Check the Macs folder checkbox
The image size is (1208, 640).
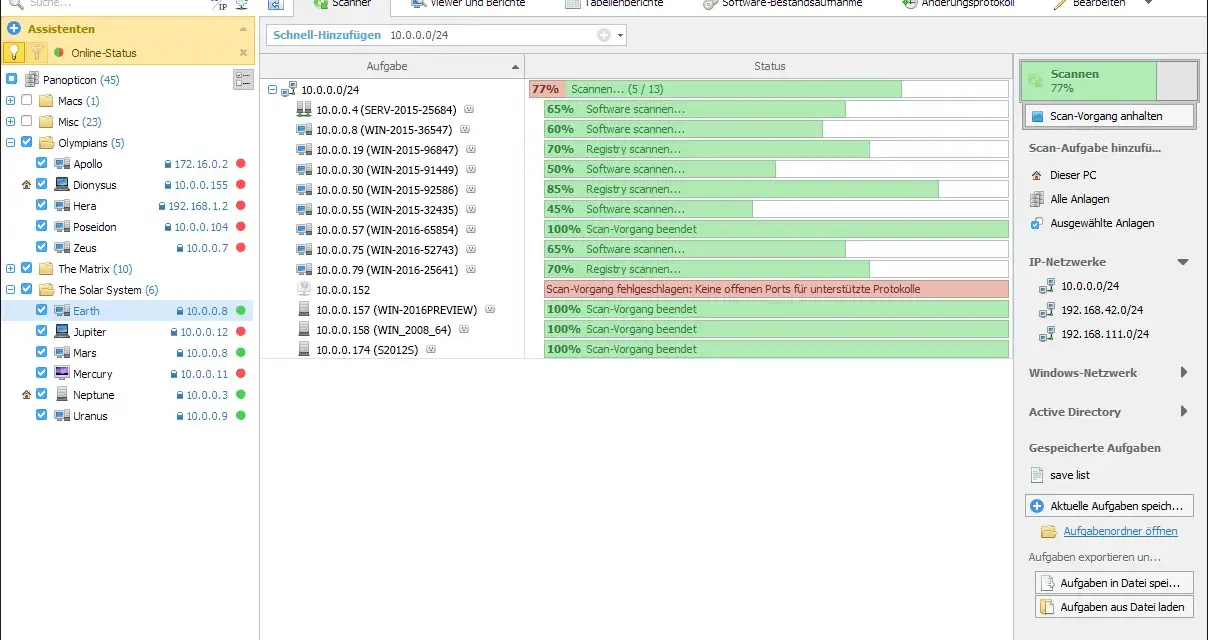click(27, 101)
